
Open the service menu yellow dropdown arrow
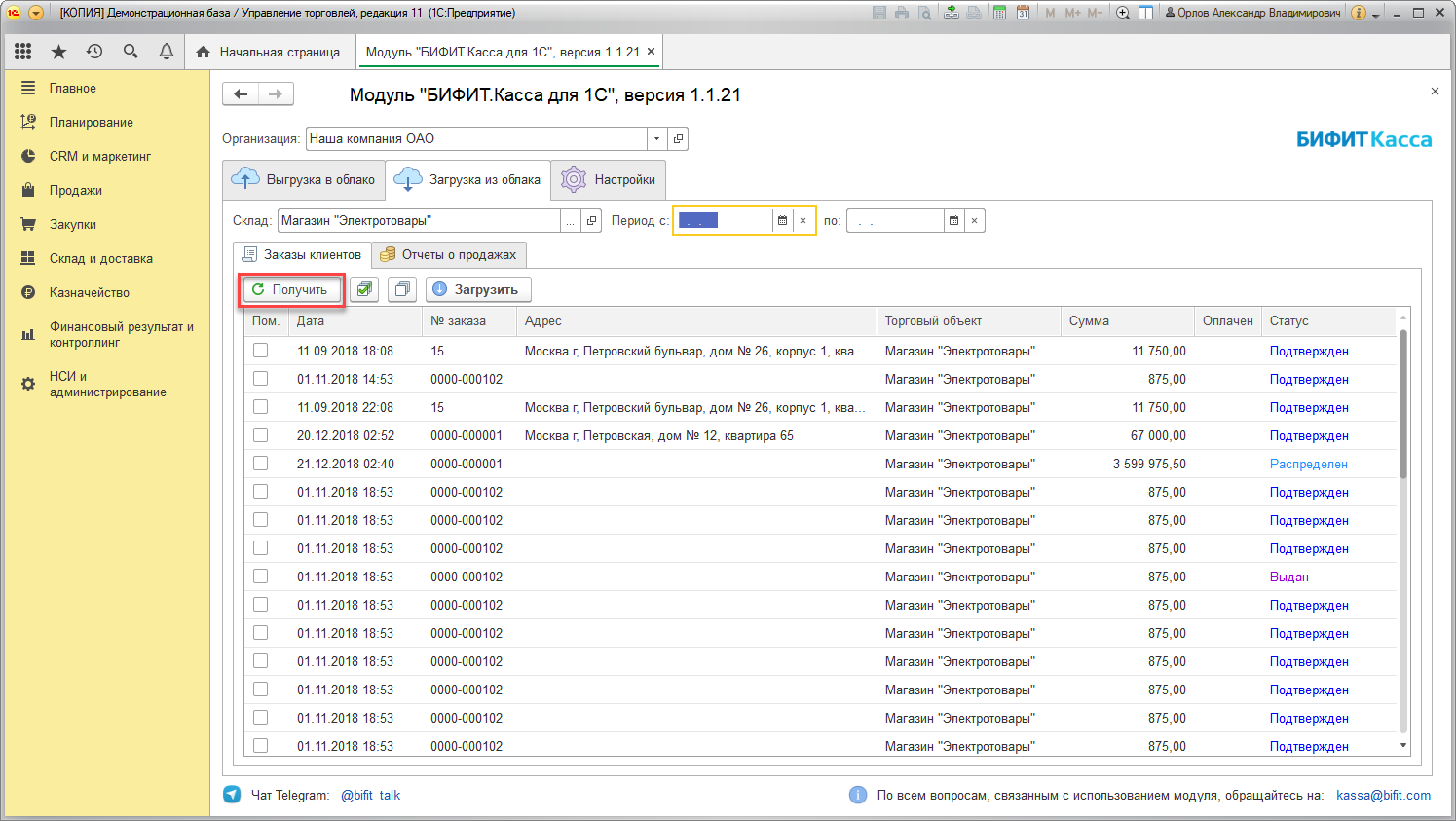tap(36, 13)
